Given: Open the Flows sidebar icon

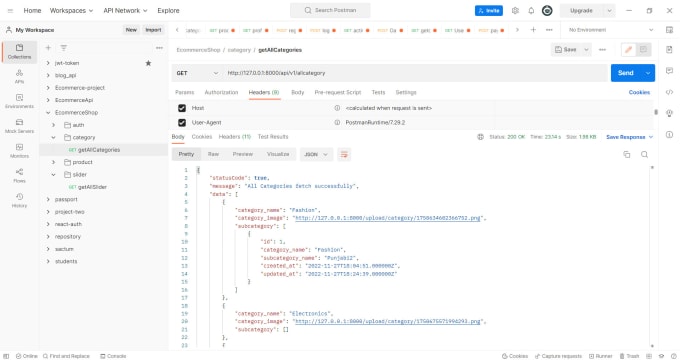Looking at the screenshot, I should click(19, 176).
